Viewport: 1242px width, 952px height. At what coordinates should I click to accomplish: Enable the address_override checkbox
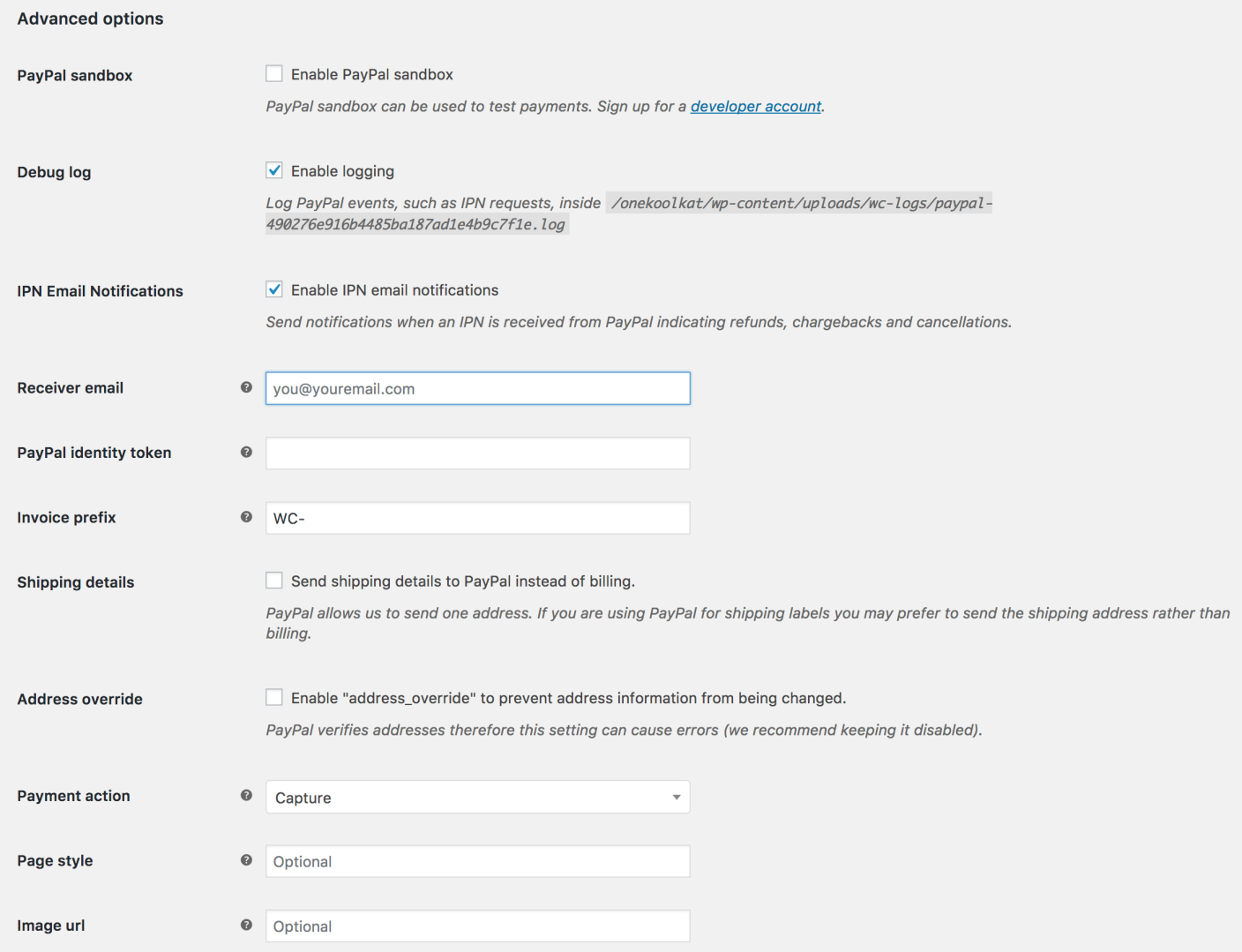click(x=273, y=696)
